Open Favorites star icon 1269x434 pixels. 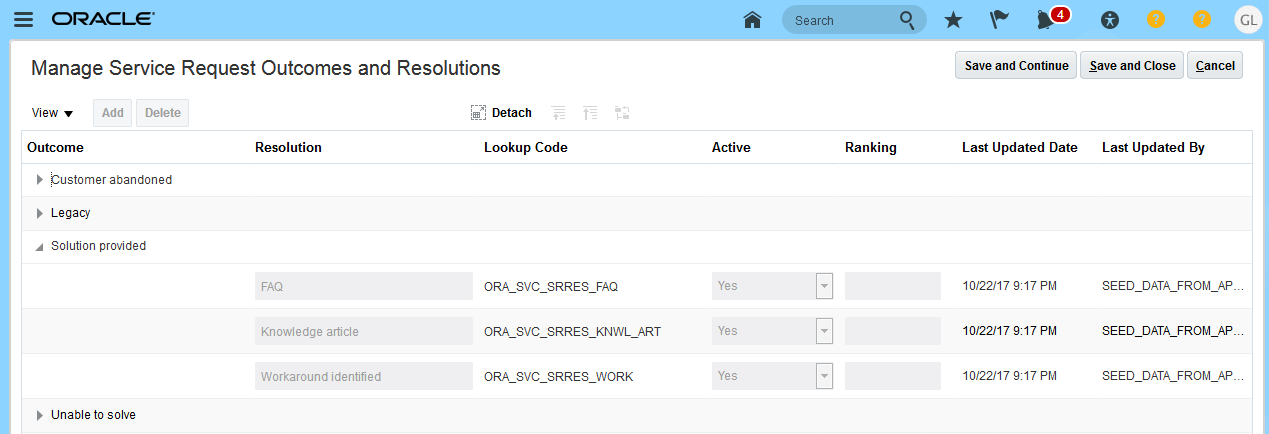(x=953, y=20)
